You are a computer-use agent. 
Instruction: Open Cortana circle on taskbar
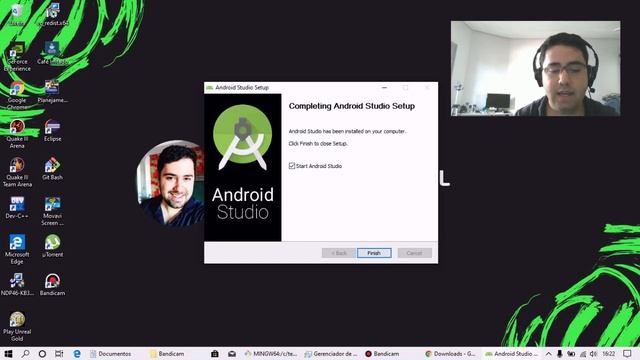pyautogui.click(x=42, y=353)
